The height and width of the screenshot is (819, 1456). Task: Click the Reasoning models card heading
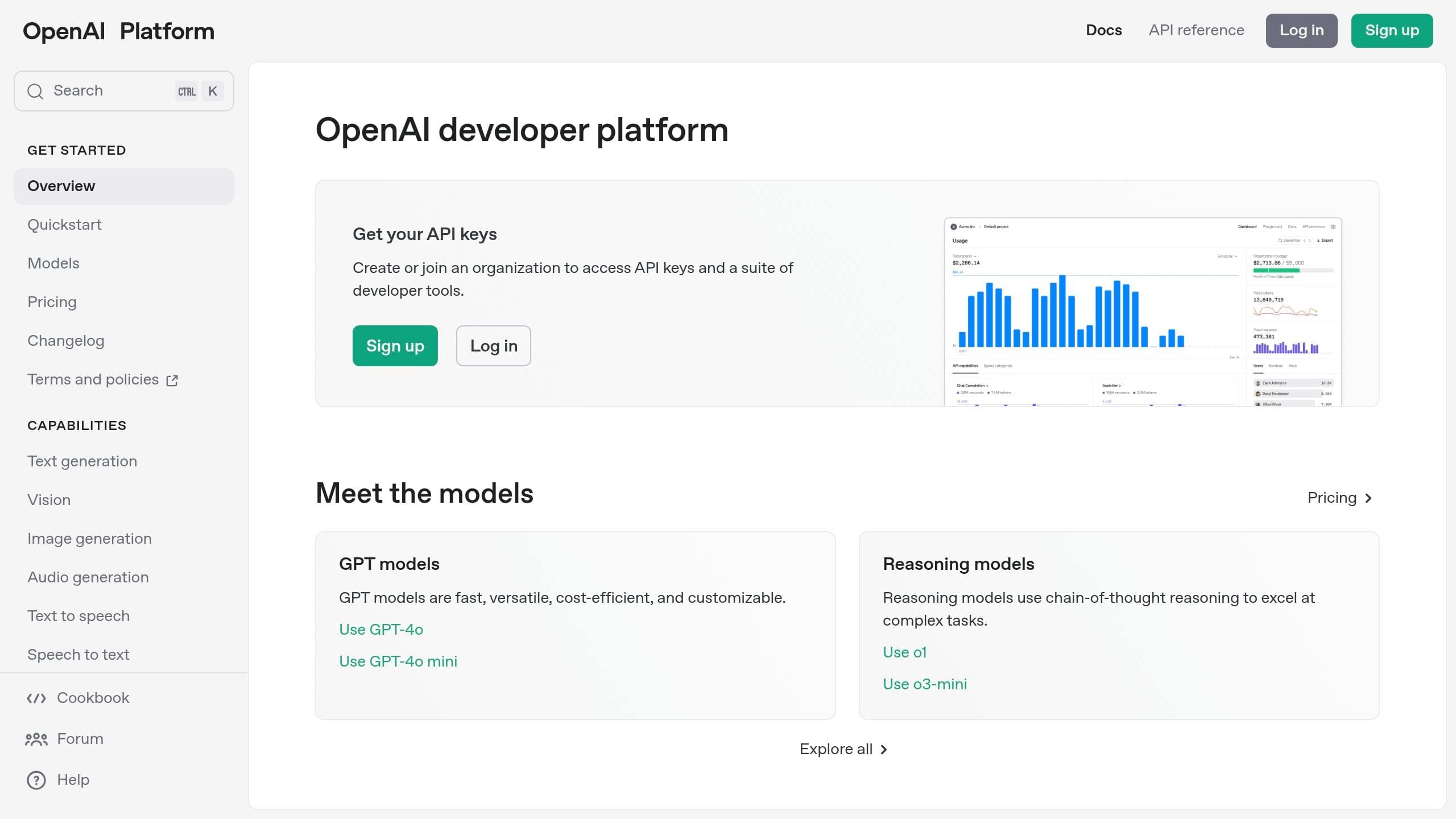[958, 564]
